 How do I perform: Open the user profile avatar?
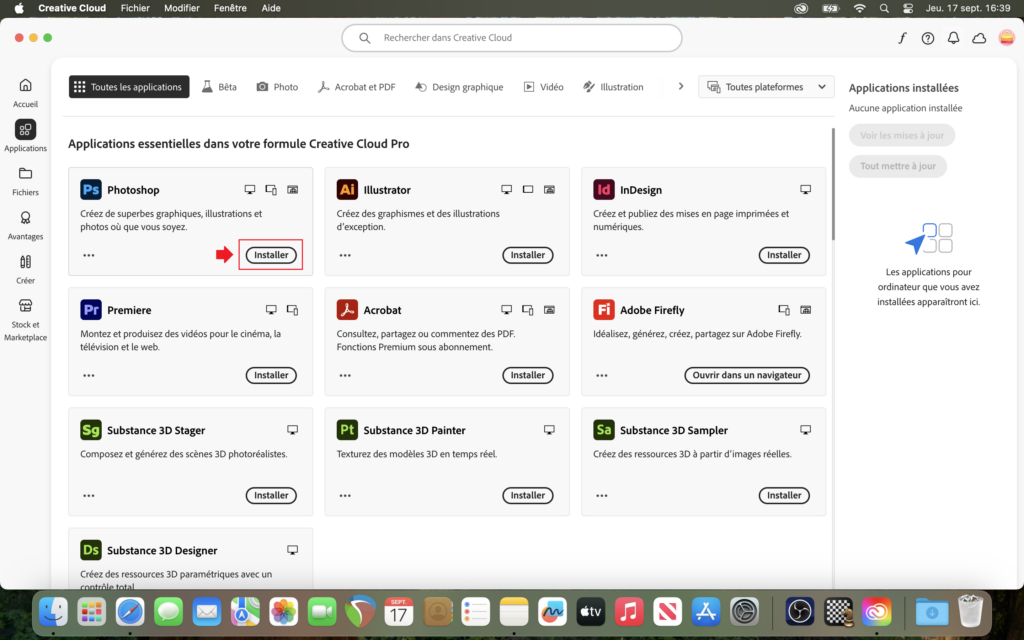[1006, 38]
